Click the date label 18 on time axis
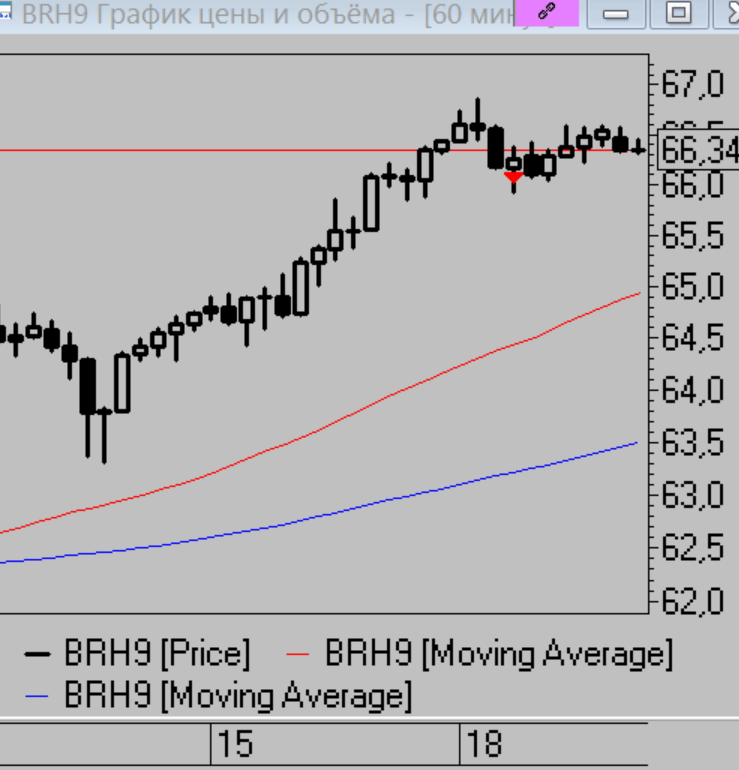739x770 pixels. (485, 745)
